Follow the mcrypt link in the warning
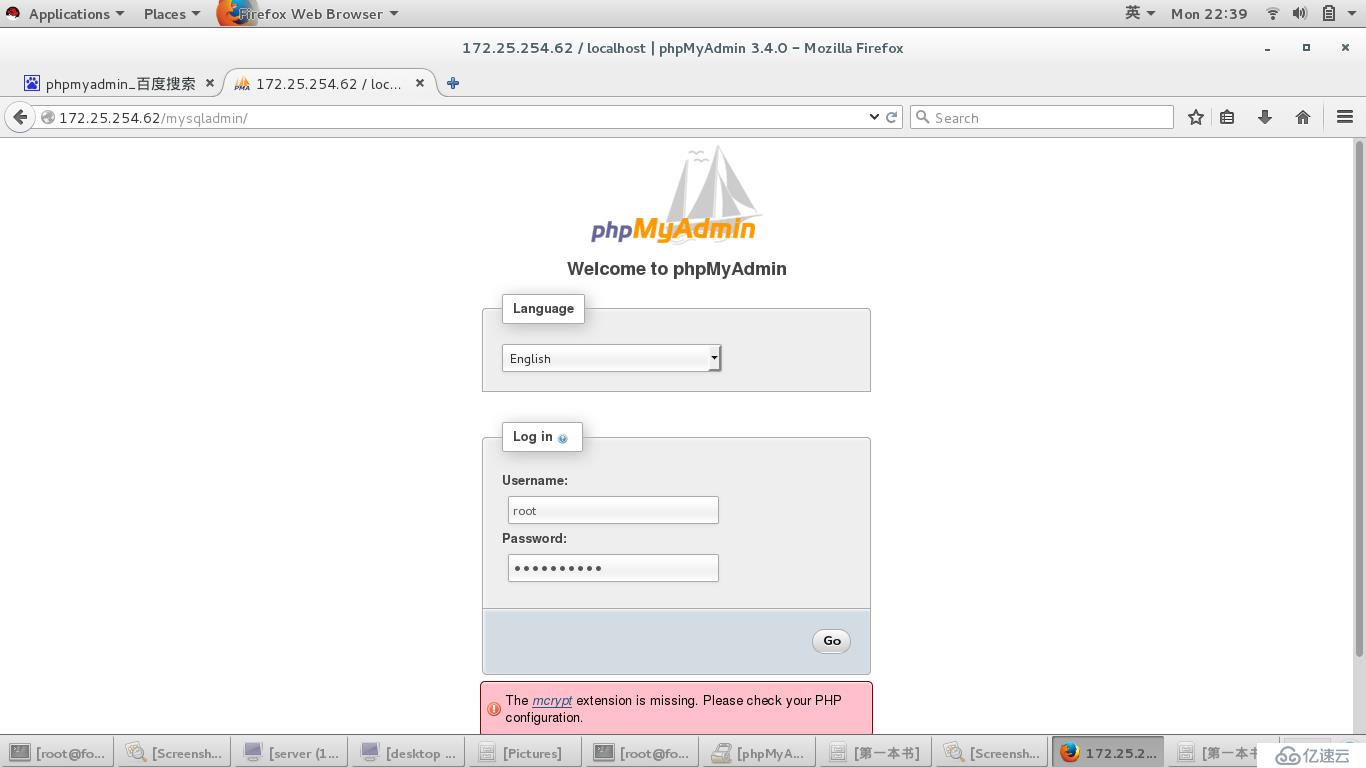Viewport: 1366px width, 768px height. [552, 700]
